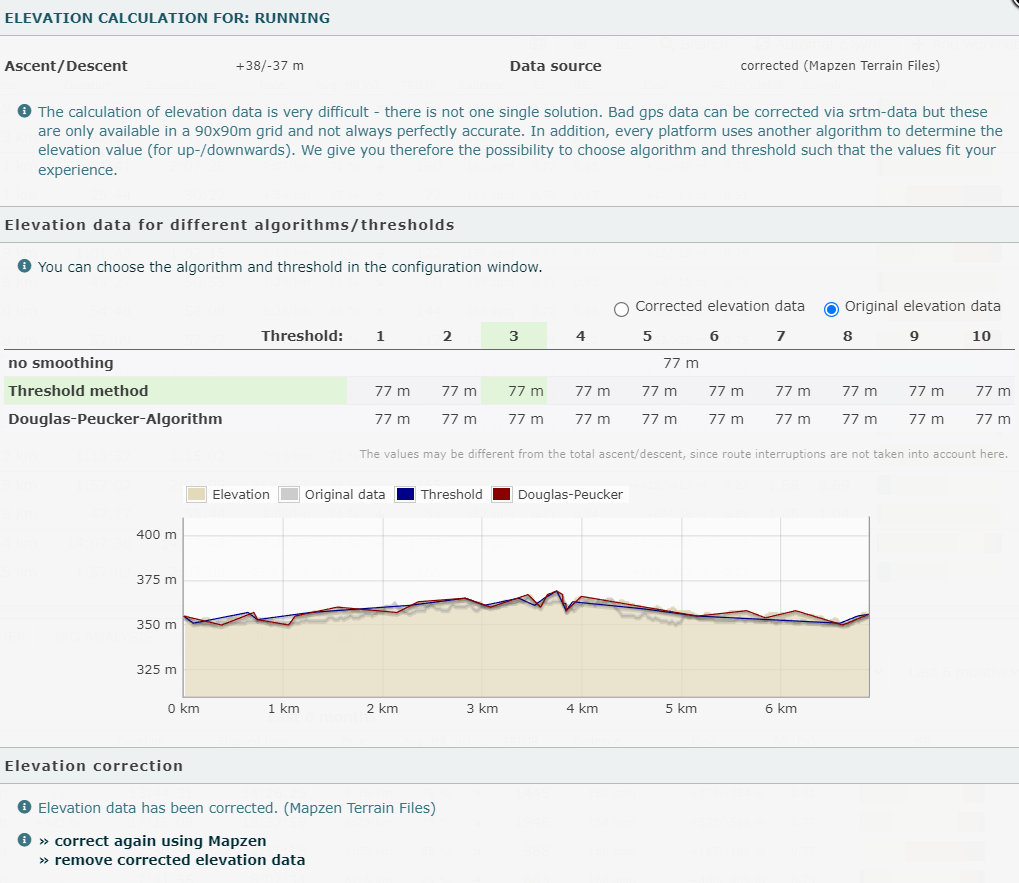
Task: Click the '+38/-37 m' ascent/descent value
Action: [270, 66]
